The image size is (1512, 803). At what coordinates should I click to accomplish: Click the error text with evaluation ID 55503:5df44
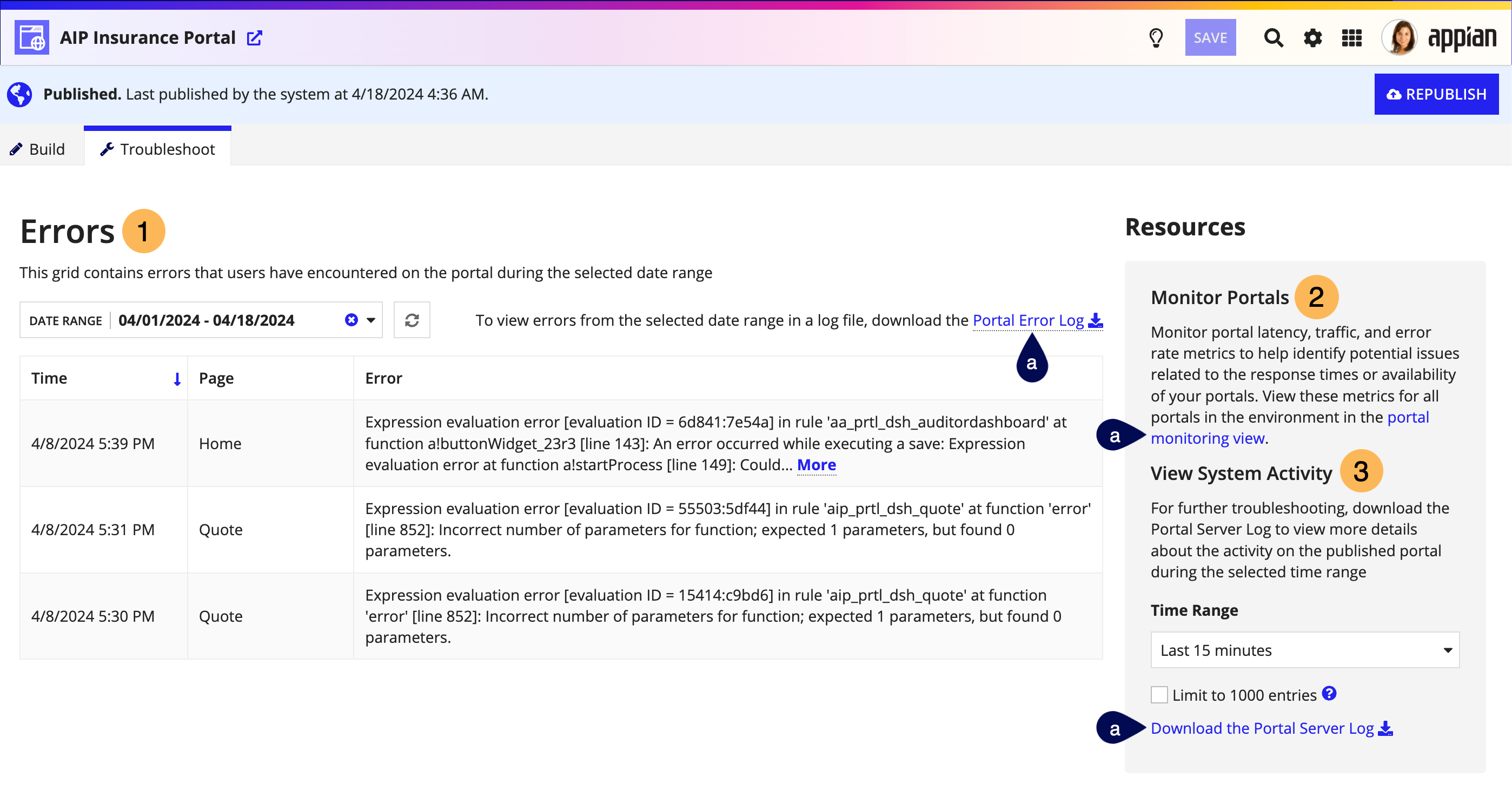728,530
